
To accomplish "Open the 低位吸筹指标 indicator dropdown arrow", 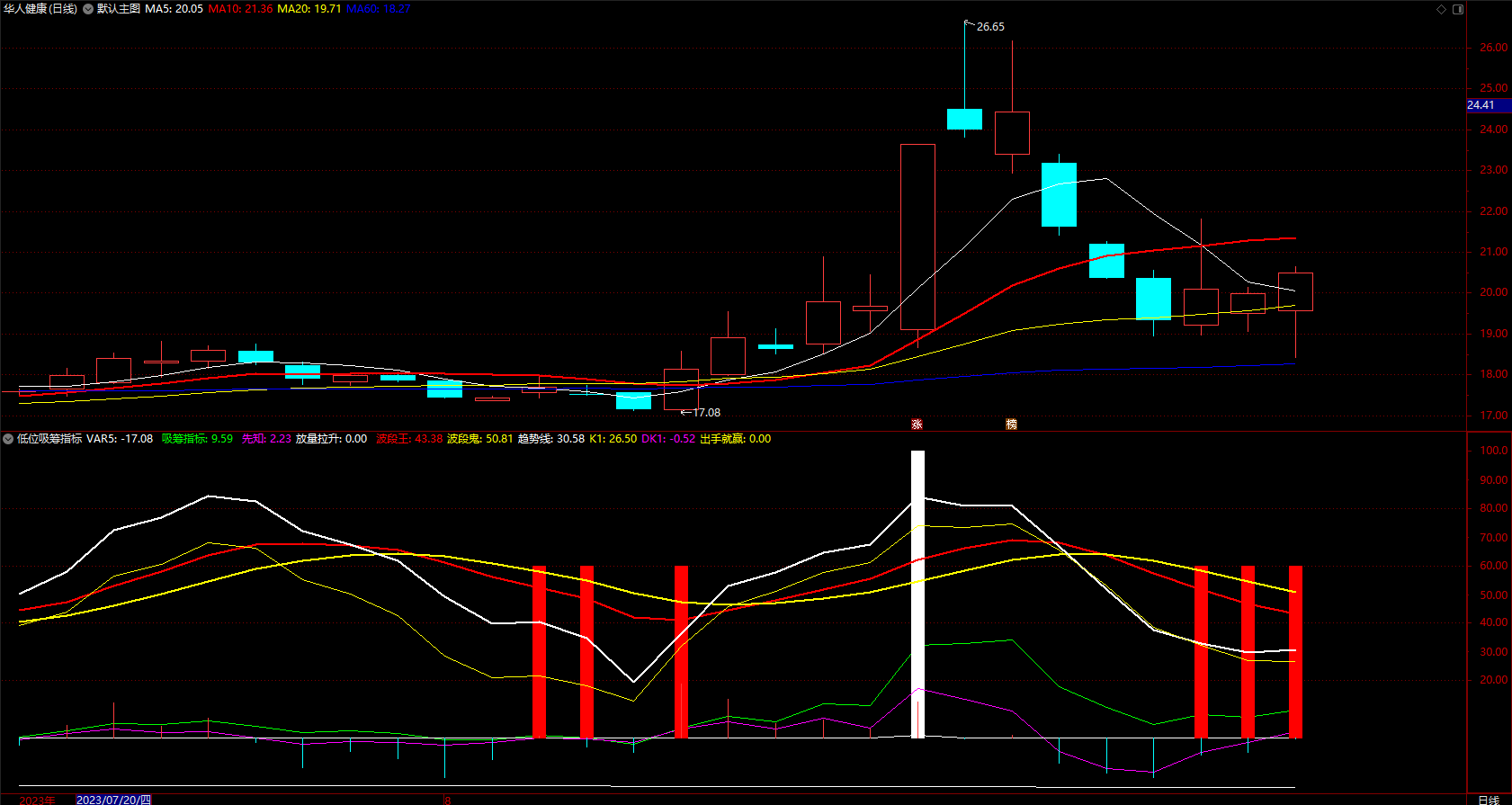I will (x=8, y=439).
